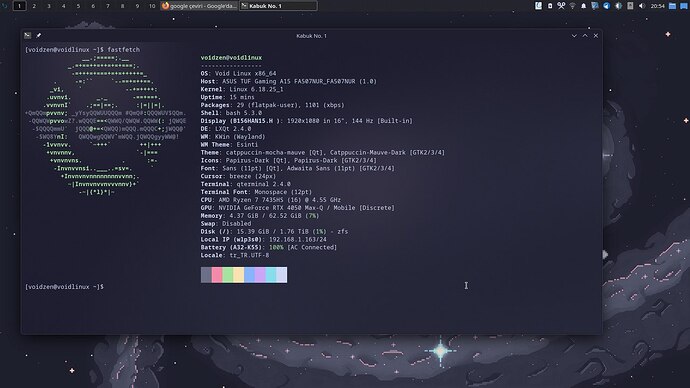
Task: Click the 'Shell: bash 5.3.0' line
Action: [x=231, y=113]
